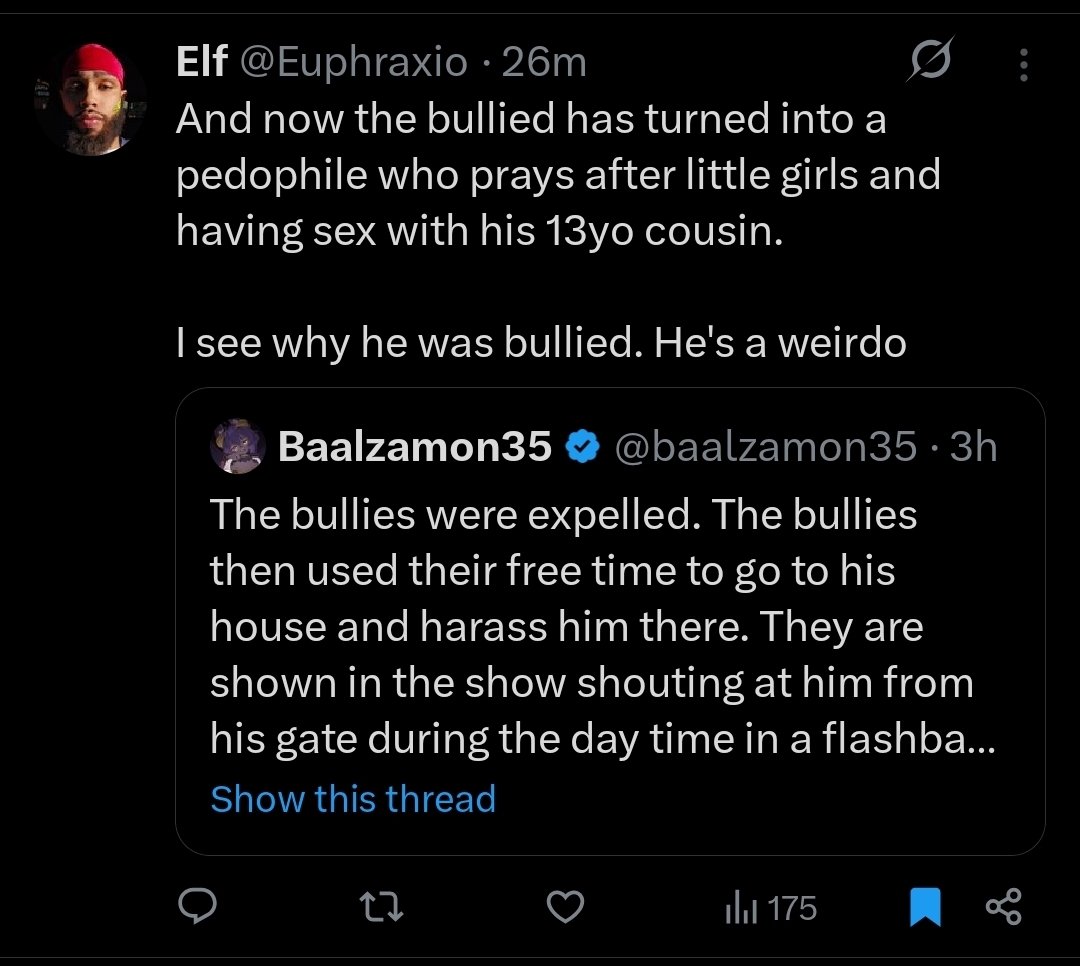Toggle the blue bookmark icon
This screenshot has height=966, width=1080.
(925, 907)
